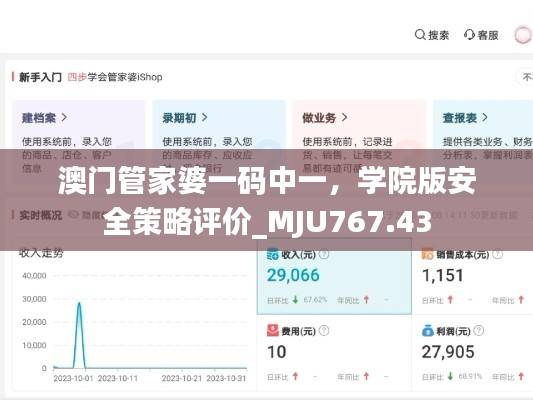Click the 2023-10-01 date label

click(x=73, y=378)
